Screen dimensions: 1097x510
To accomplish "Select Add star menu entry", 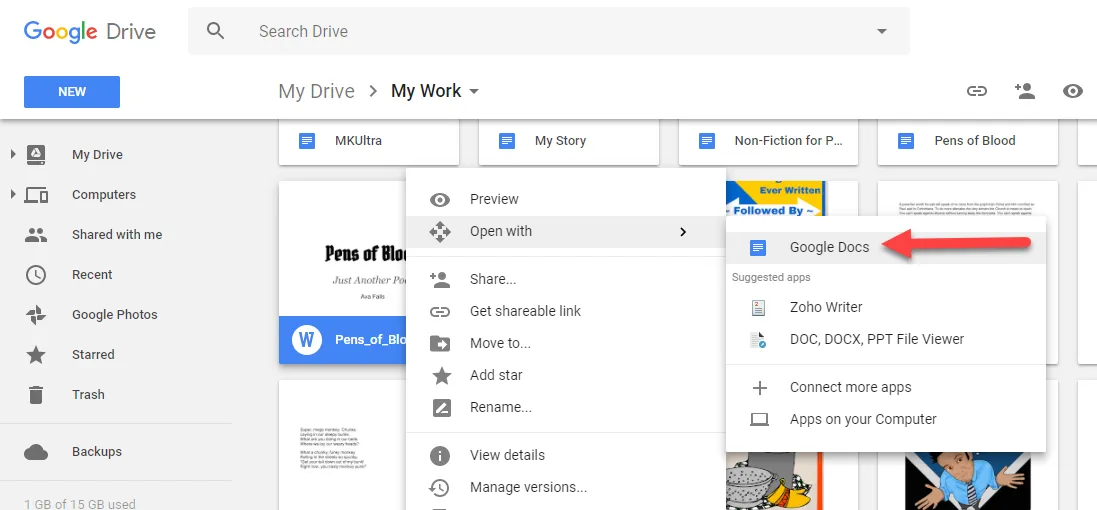I will pyautogui.click(x=566, y=376).
